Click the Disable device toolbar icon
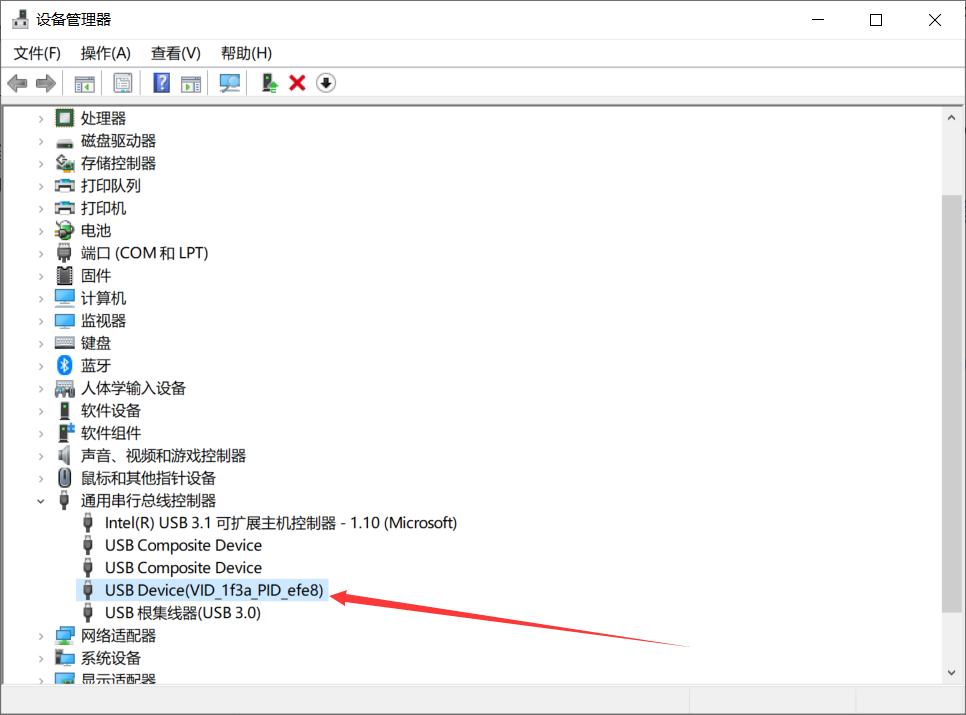 pos(325,82)
